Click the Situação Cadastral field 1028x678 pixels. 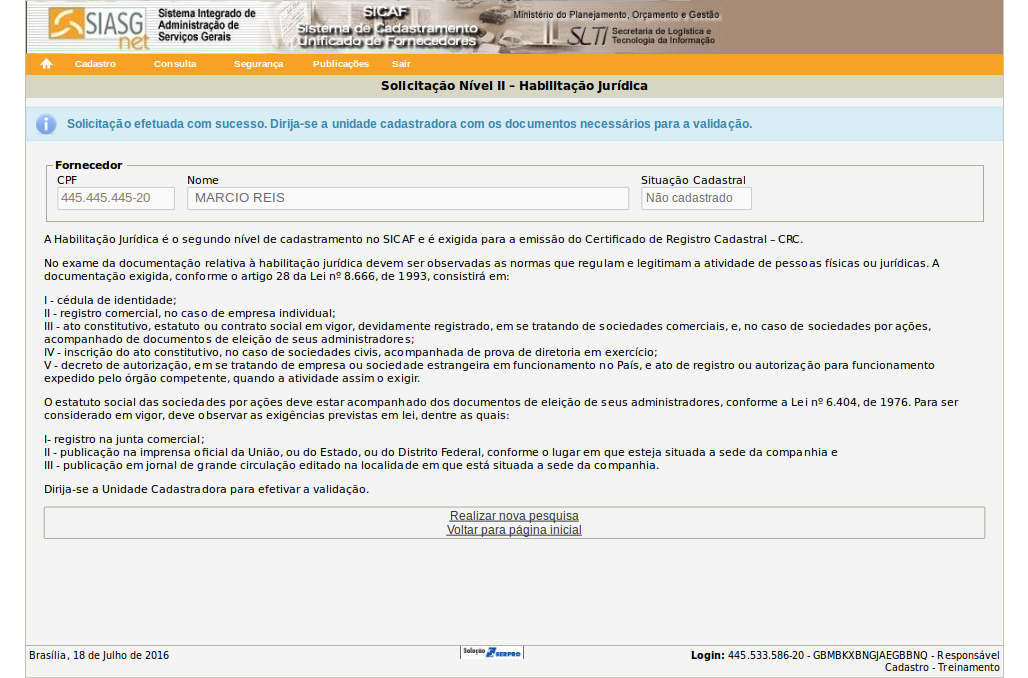[x=696, y=198]
